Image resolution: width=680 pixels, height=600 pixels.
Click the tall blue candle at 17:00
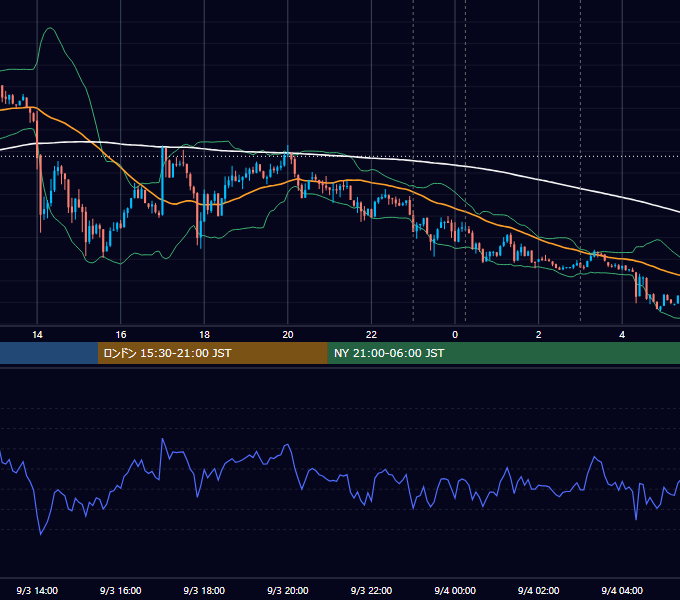(163, 181)
